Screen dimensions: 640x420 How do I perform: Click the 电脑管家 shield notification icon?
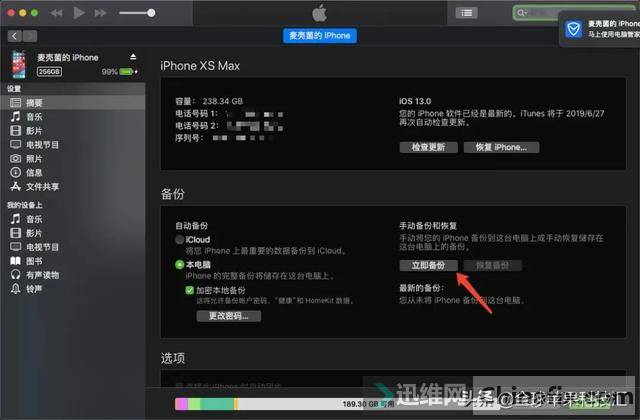point(573,29)
